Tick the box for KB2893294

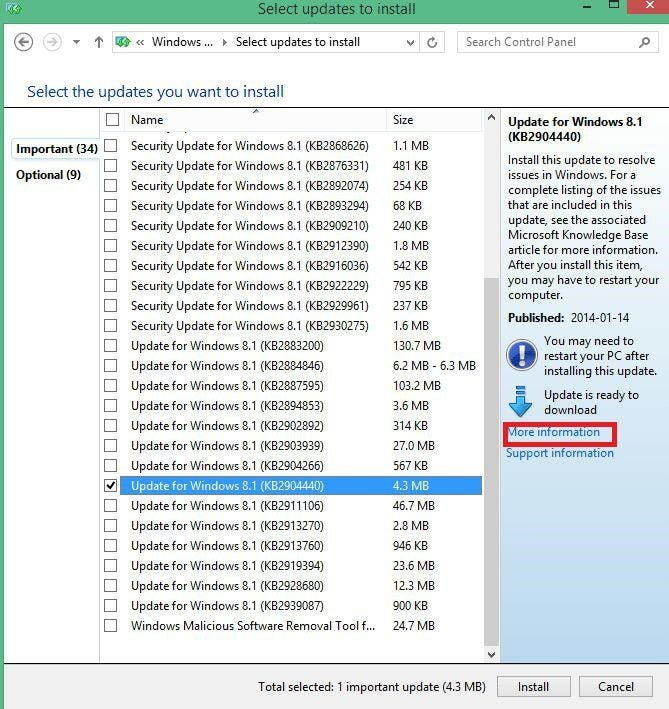(111, 206)
